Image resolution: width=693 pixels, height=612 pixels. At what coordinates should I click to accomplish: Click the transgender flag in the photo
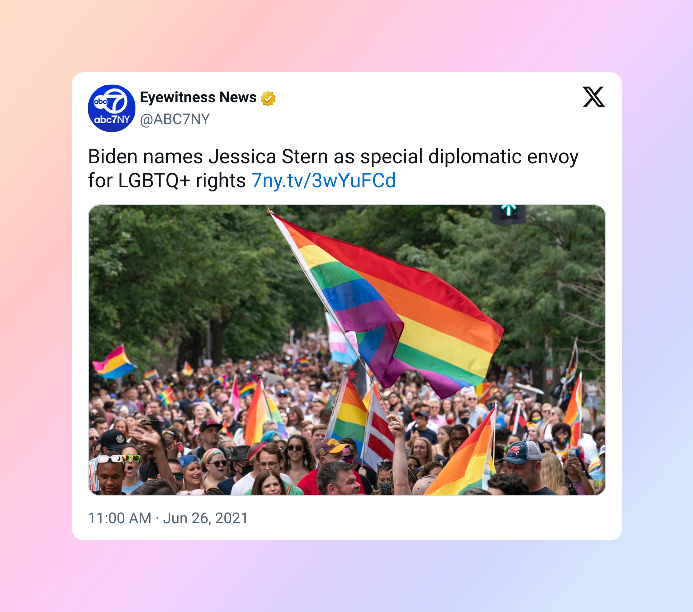click(341, 340)
